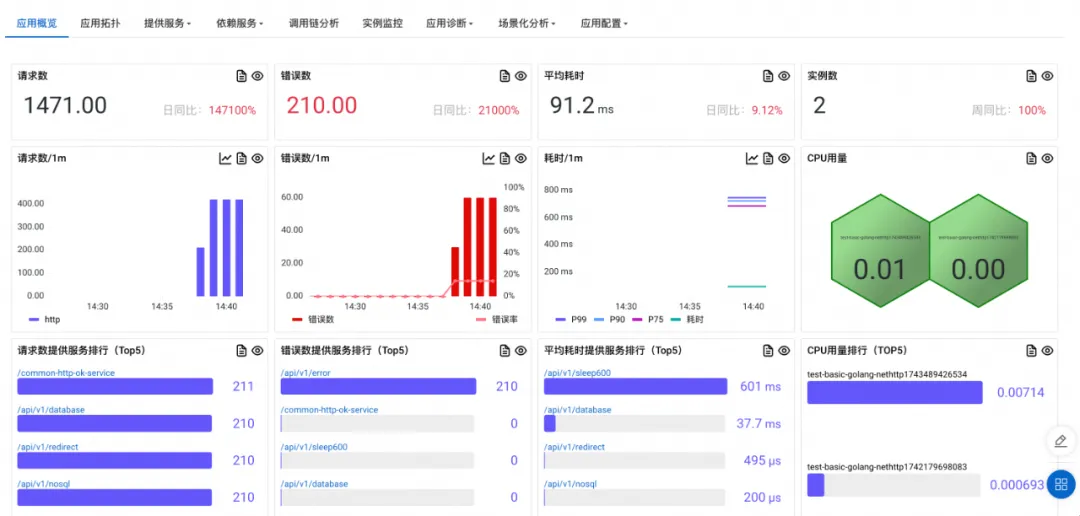Viewport: 1080px width, 516px height.
Task: Toggle eye icon on 请求数提供服务排行 panel
Action: coord(257,351)
